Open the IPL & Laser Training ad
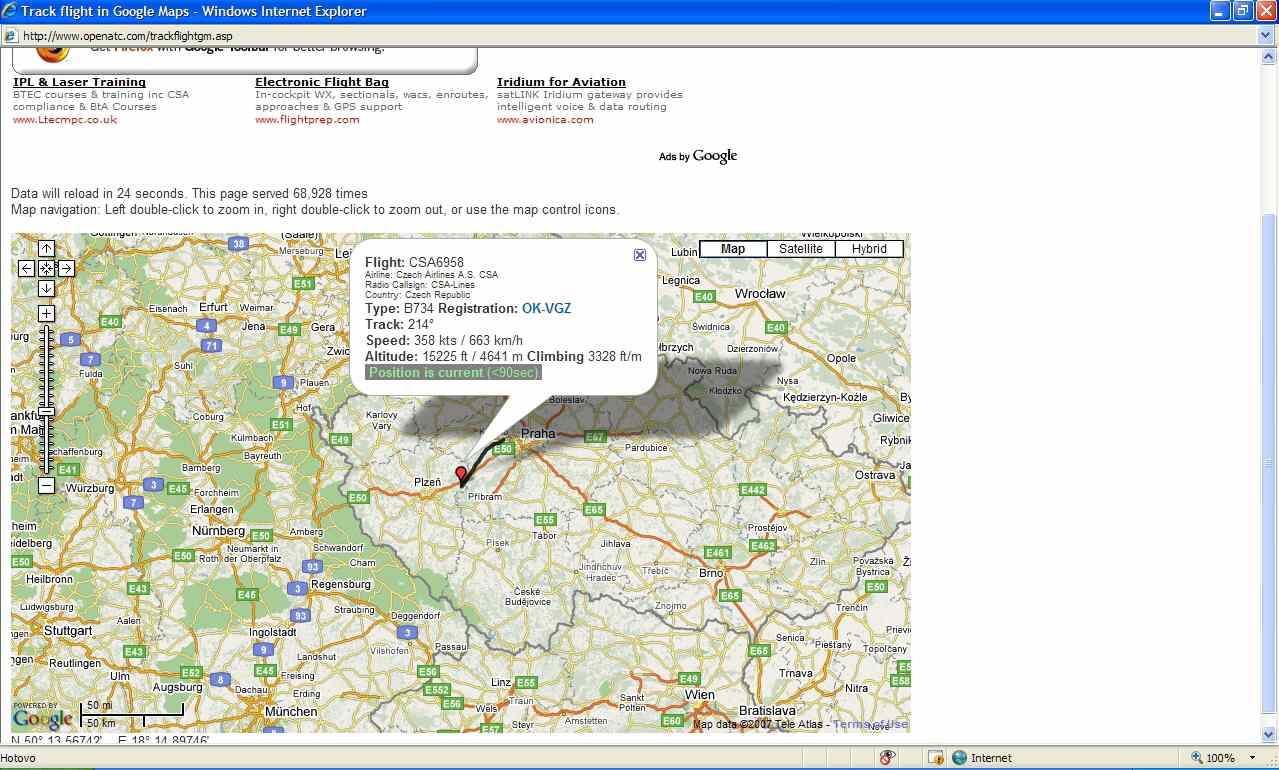Viewport: 1279px width, 770px height. (x=79, y=82)
